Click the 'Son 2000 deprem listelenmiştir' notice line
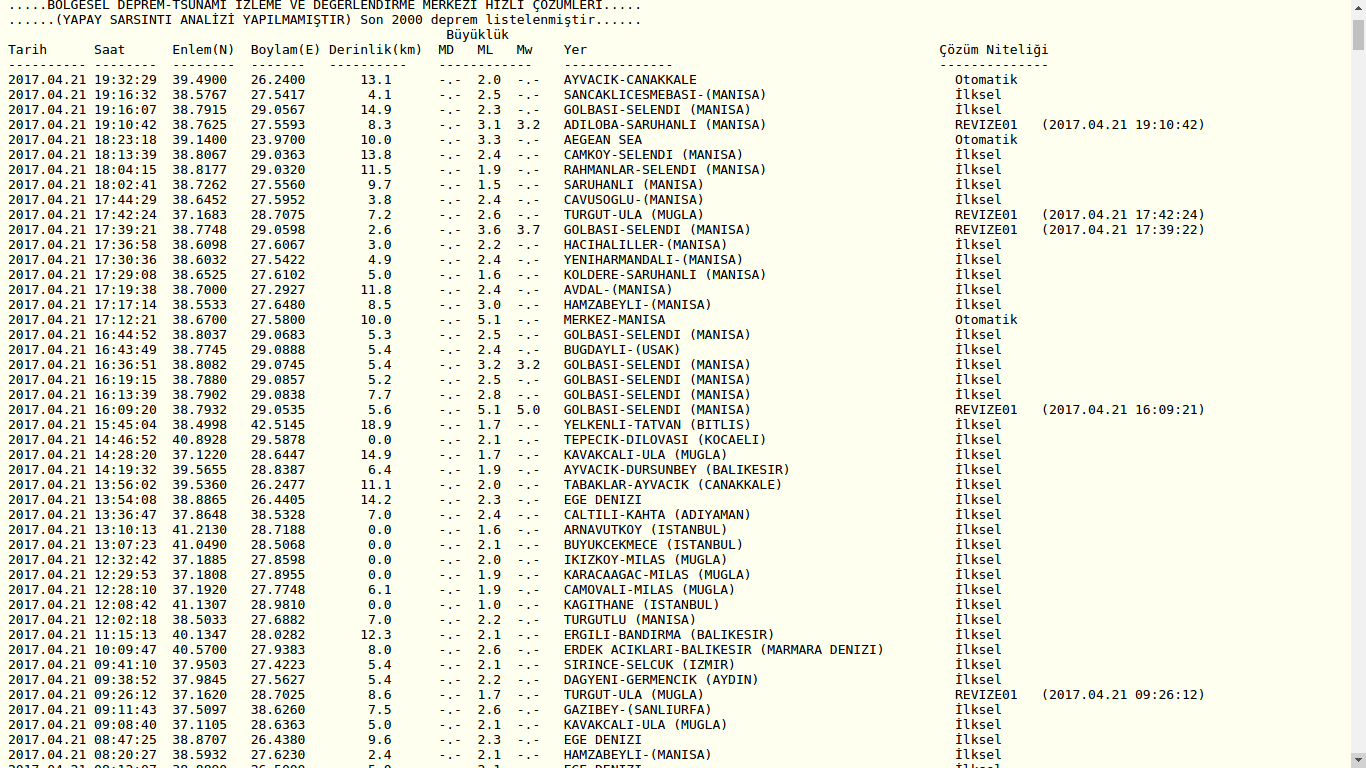Image resolution: width=1366 pixels, height=768 pixels. point(325,20)
